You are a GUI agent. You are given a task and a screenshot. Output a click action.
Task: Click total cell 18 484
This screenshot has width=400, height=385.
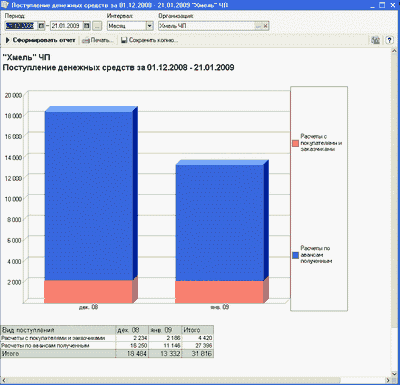pos(132,354)
